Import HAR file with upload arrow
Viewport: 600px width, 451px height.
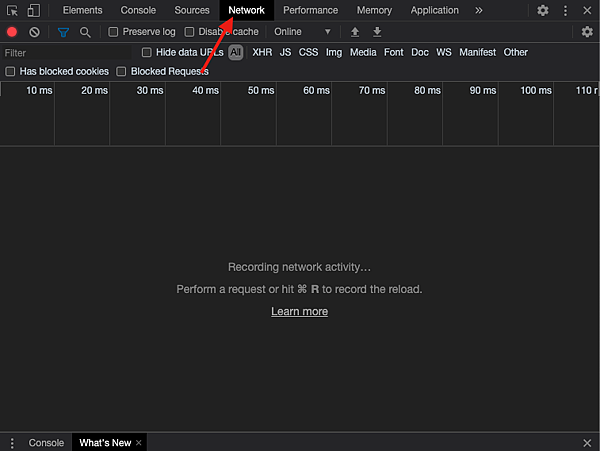pyautogui.click(x=355, y=32)
